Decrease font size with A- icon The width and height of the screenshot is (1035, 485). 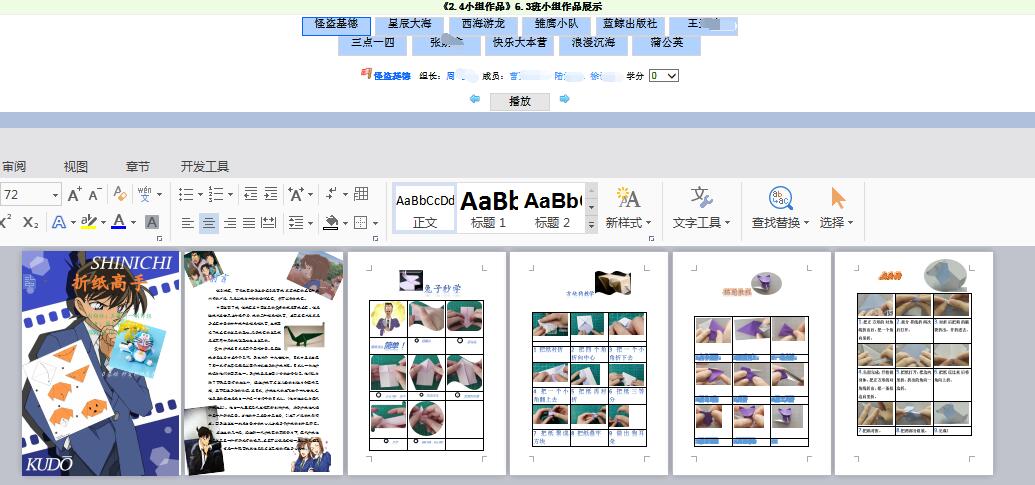[x=95, y=195]
